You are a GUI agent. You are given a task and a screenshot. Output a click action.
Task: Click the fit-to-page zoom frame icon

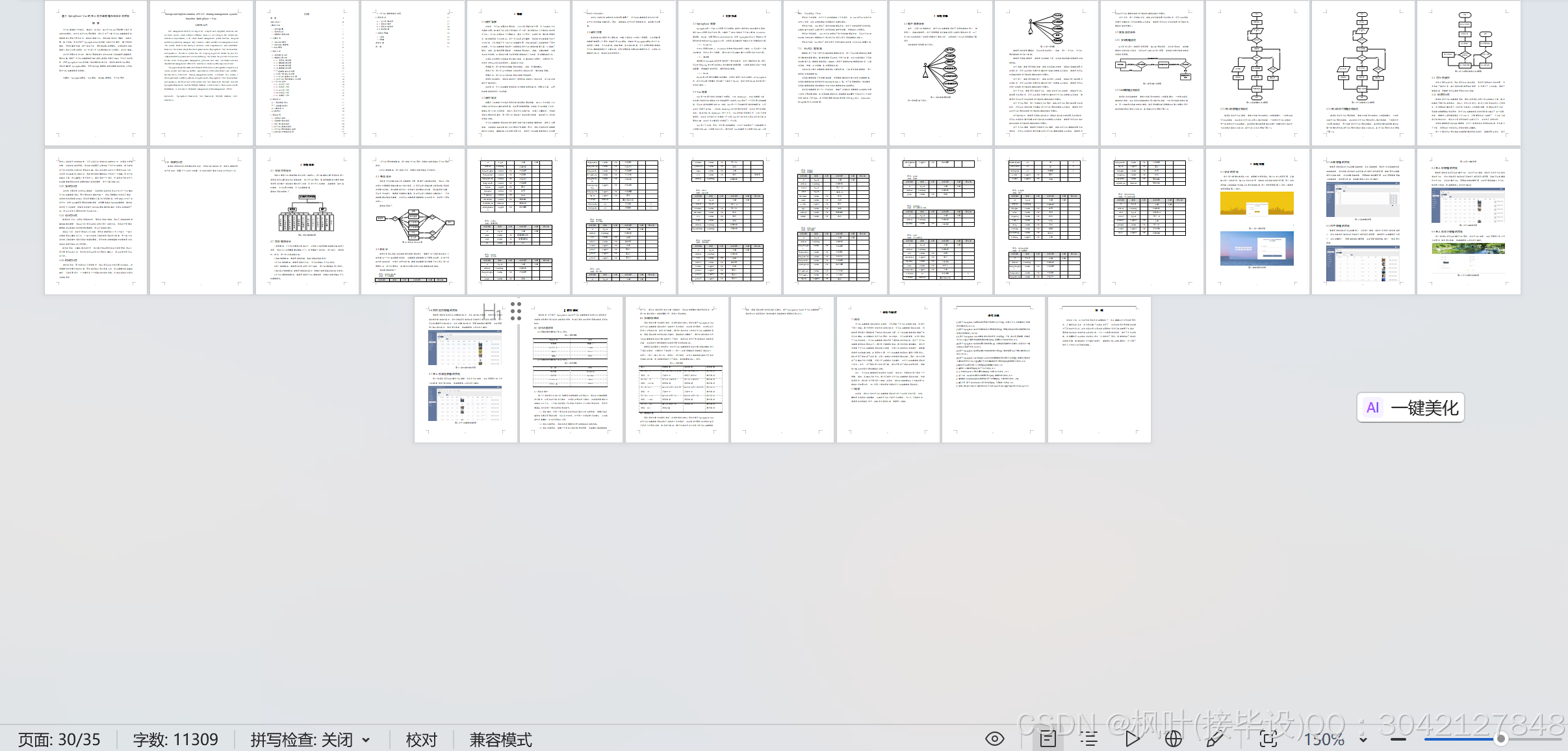point(1268,739)
